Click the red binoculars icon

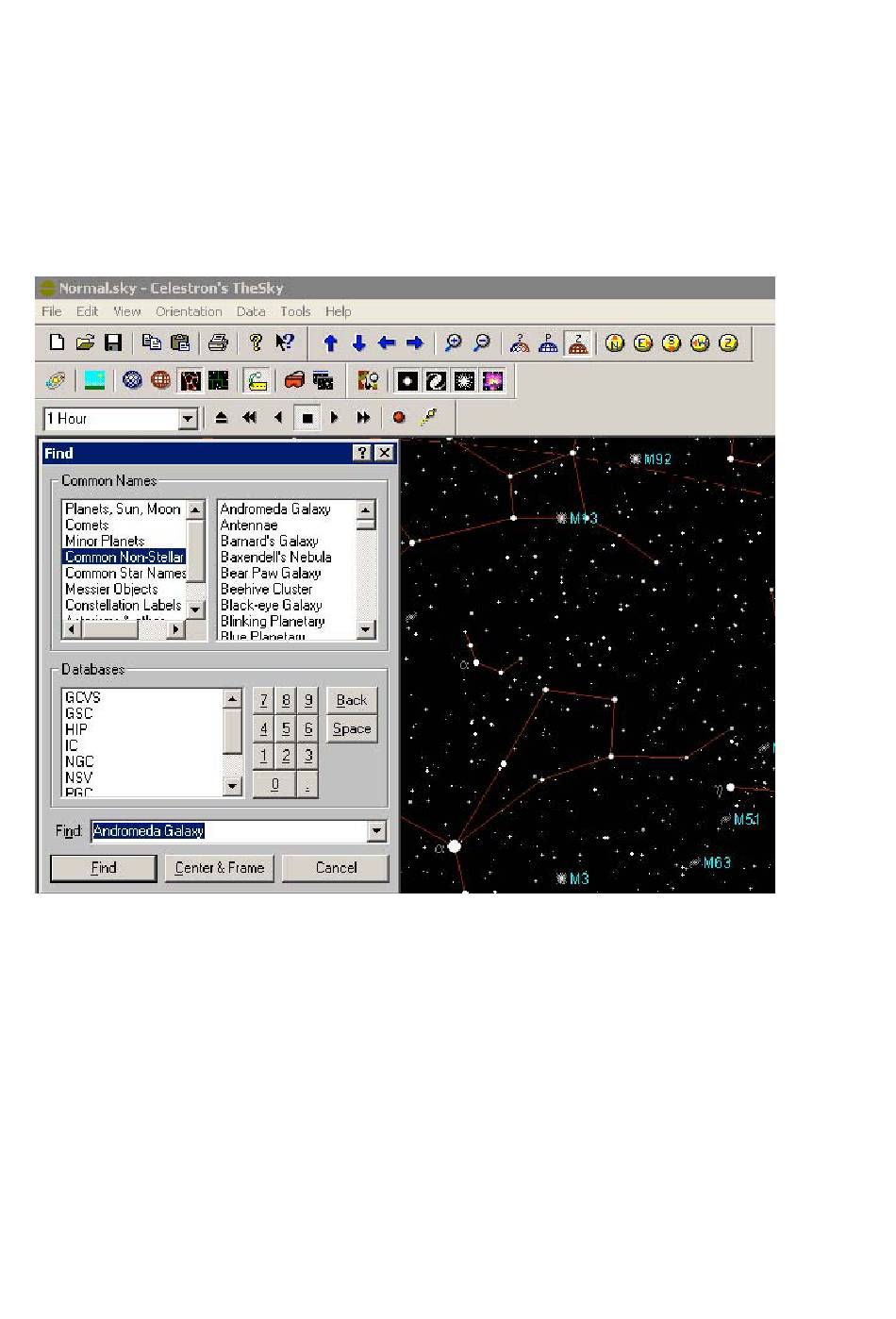point(294,380)
